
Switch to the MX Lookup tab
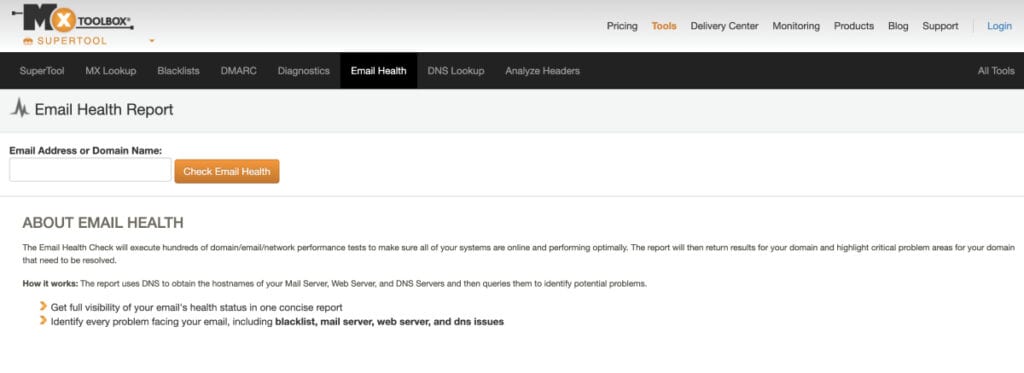(x=111, y=71)
